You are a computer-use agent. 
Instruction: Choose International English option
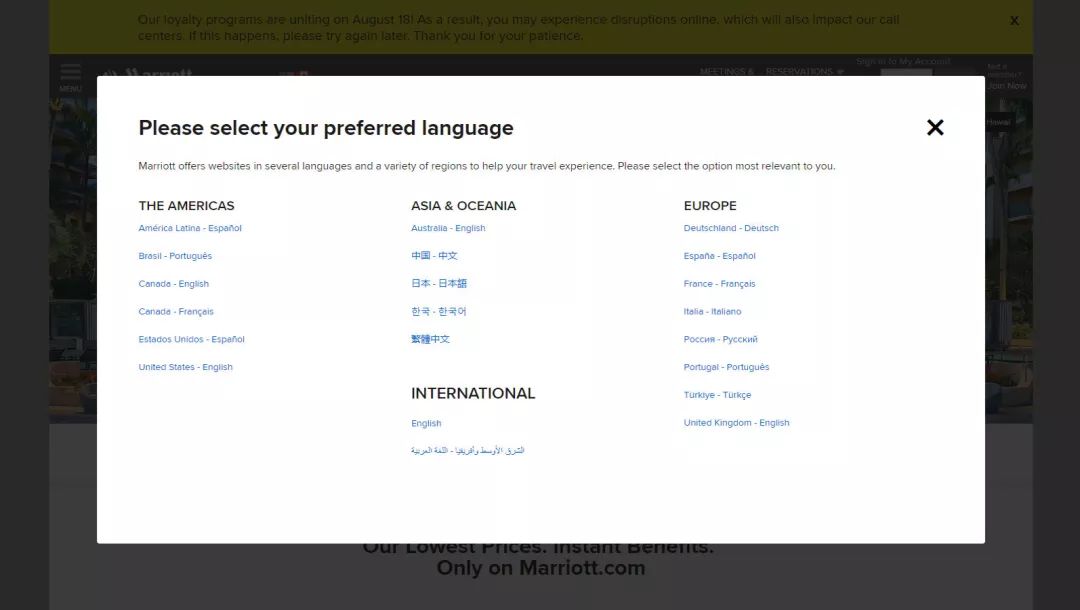pyautogui.click(x=426, y=423)
